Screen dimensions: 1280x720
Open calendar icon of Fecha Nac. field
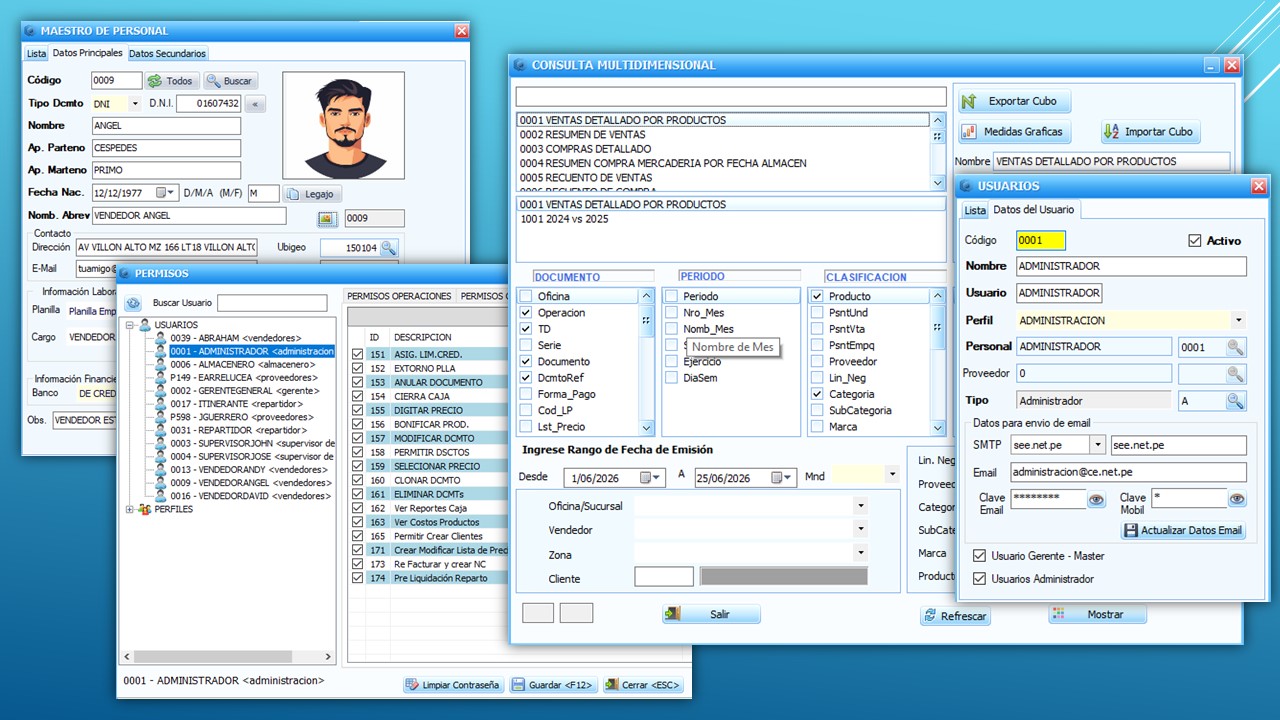coord(165,193)
